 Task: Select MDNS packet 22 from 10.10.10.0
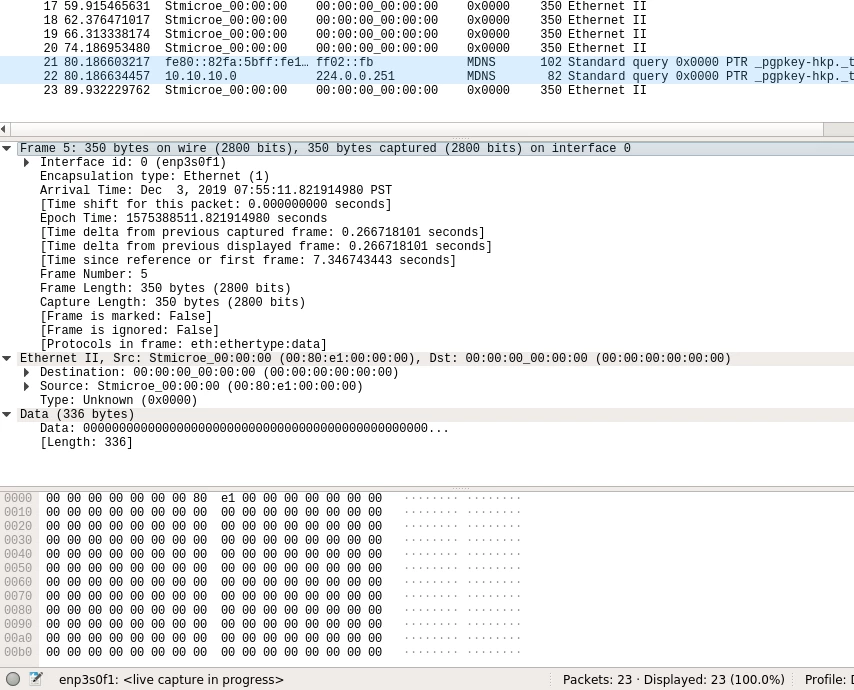click(x=427, y=76)
